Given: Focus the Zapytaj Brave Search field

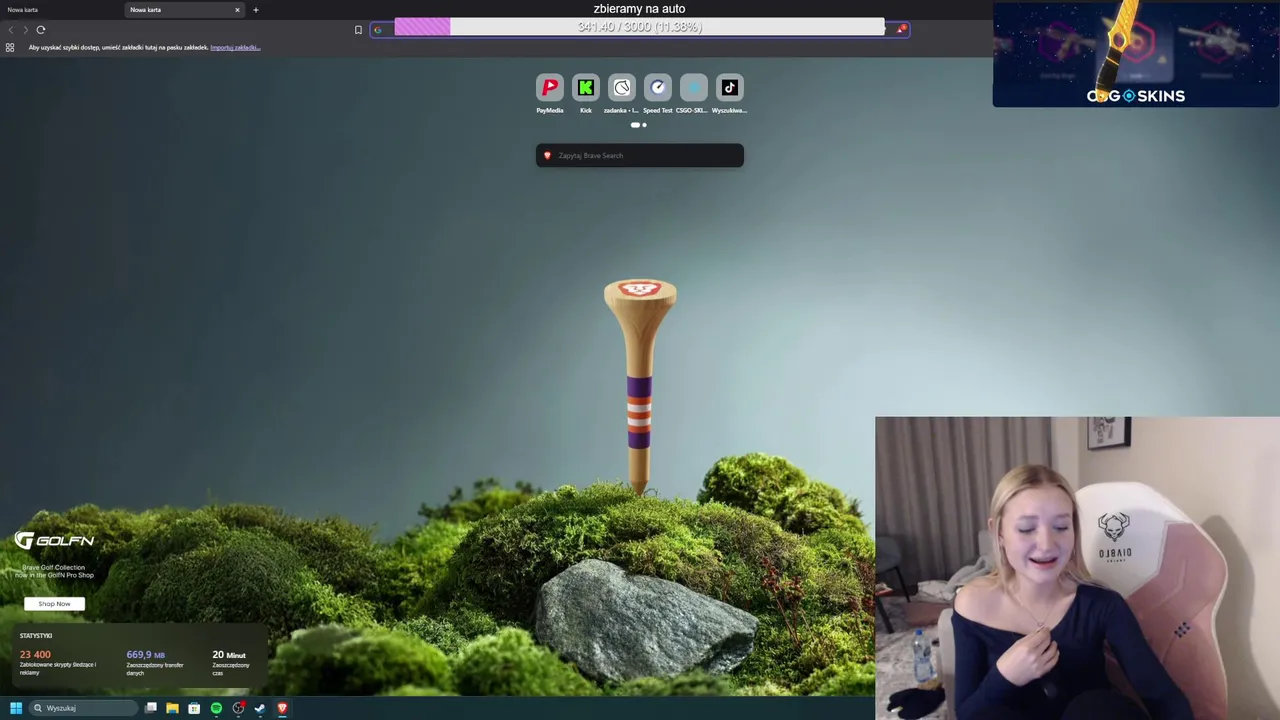Looking at the screenshot, I should pos(640,155).
